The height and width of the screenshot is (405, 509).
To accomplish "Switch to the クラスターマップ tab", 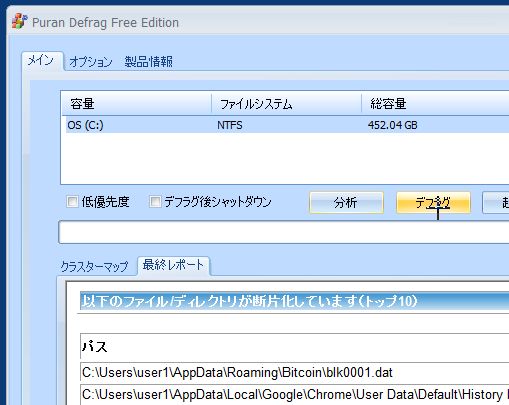I will click(94, 266).
